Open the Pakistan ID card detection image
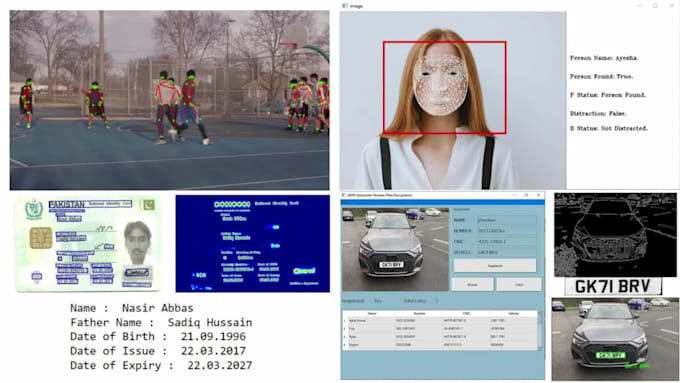 click(x=88, y=243)
